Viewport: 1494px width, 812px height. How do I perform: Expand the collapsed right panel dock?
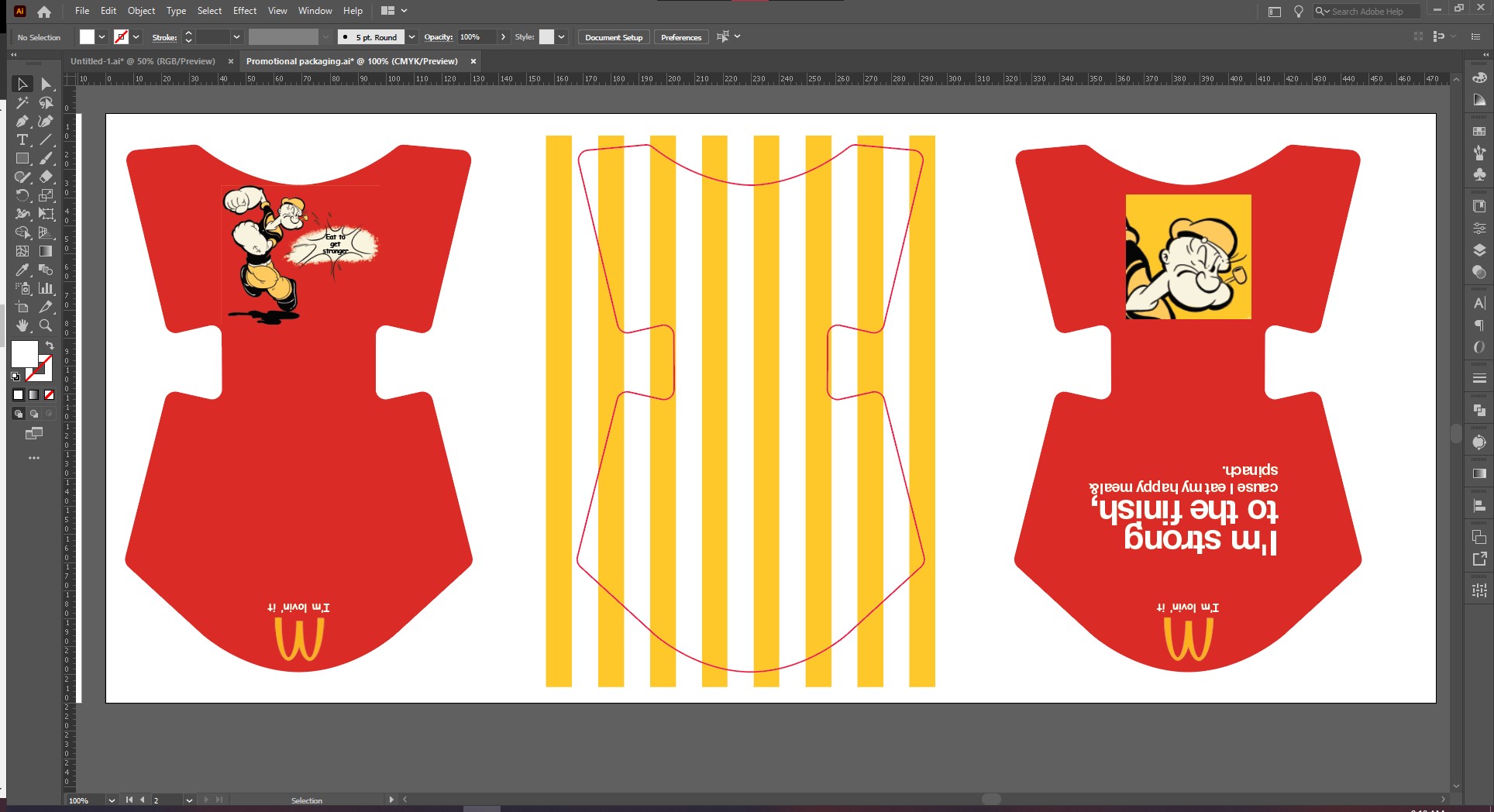[x=1485, y=55]
